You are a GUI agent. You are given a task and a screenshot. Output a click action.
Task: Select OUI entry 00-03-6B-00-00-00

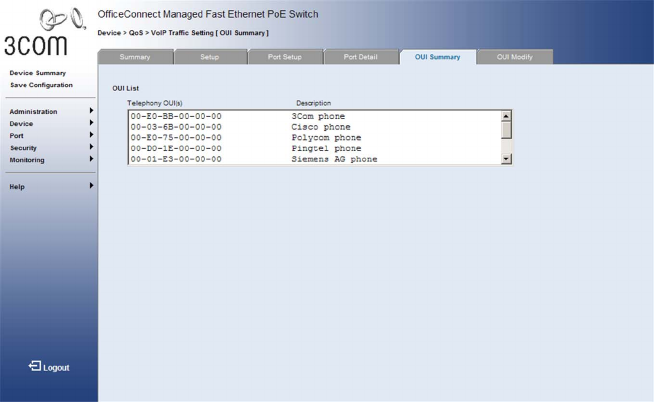(x=176, y=127)
